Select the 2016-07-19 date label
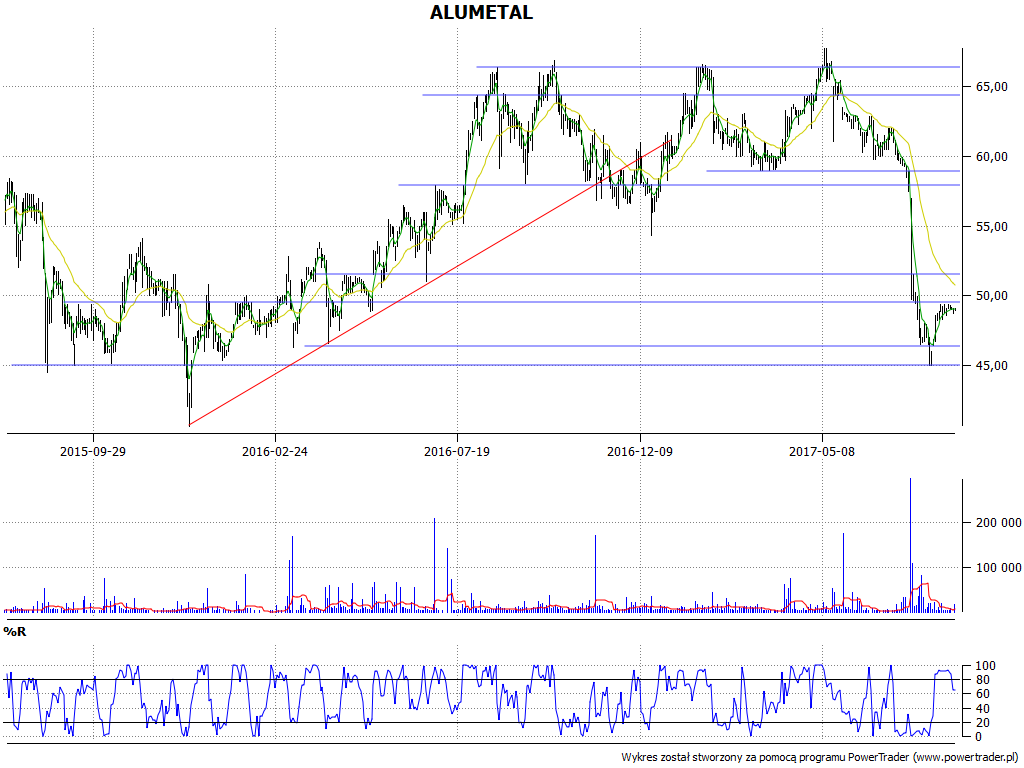The width and height of the screenshot is (1024, 768). pyautogui.click(x=457, y=451)
